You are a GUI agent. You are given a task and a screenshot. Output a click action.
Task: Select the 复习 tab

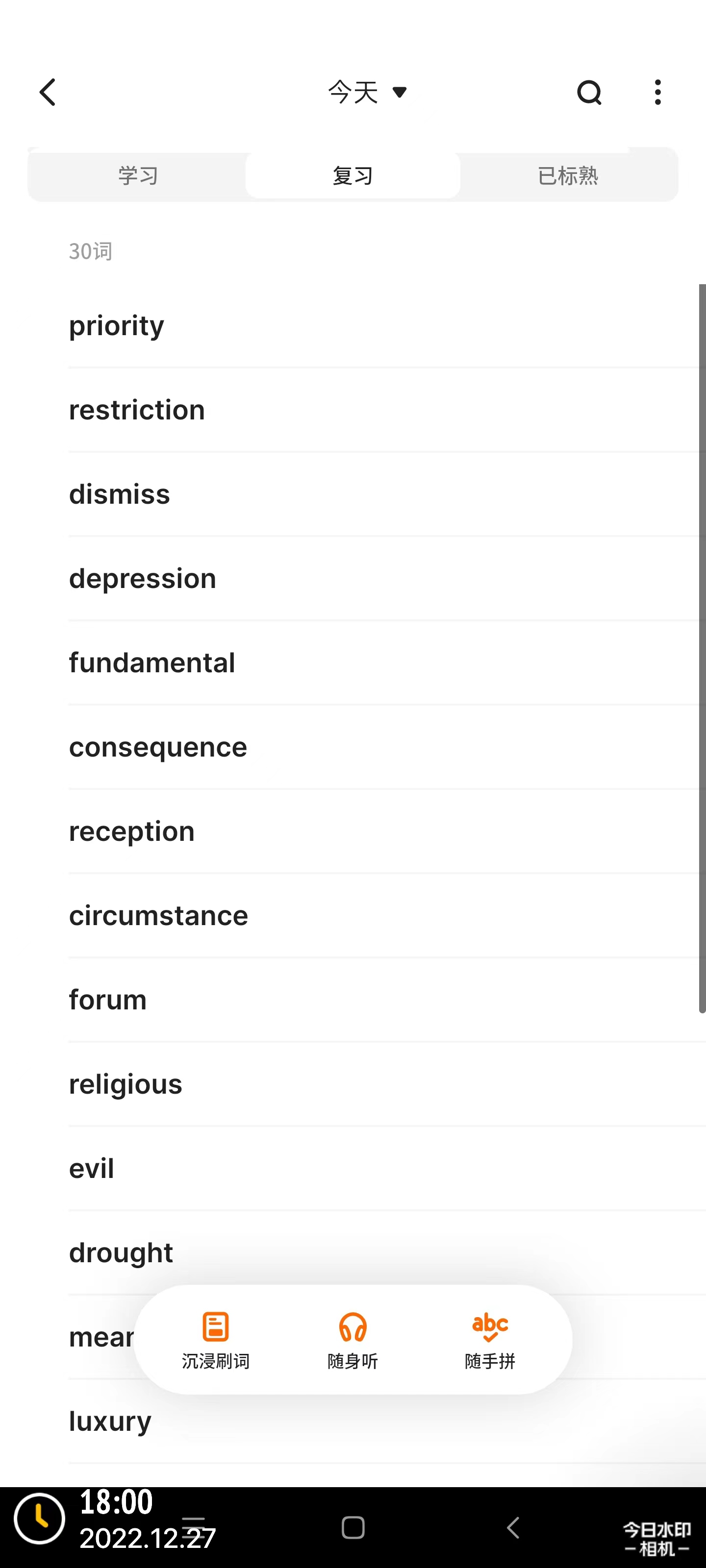pos(353,175)
